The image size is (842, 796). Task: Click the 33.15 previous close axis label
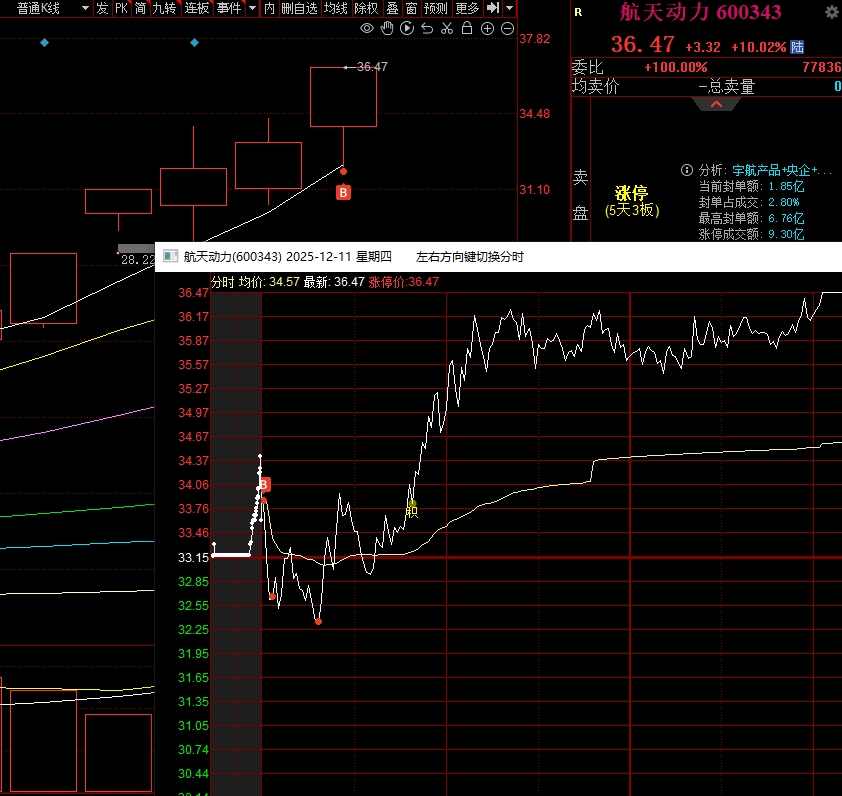click(193, 558)
